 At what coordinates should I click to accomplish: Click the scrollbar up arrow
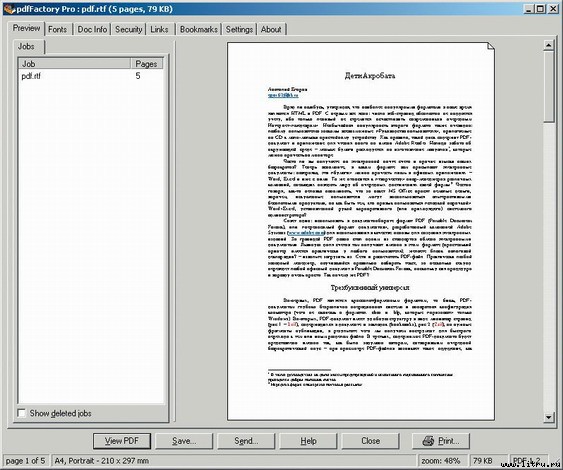[x=548, y=45]
